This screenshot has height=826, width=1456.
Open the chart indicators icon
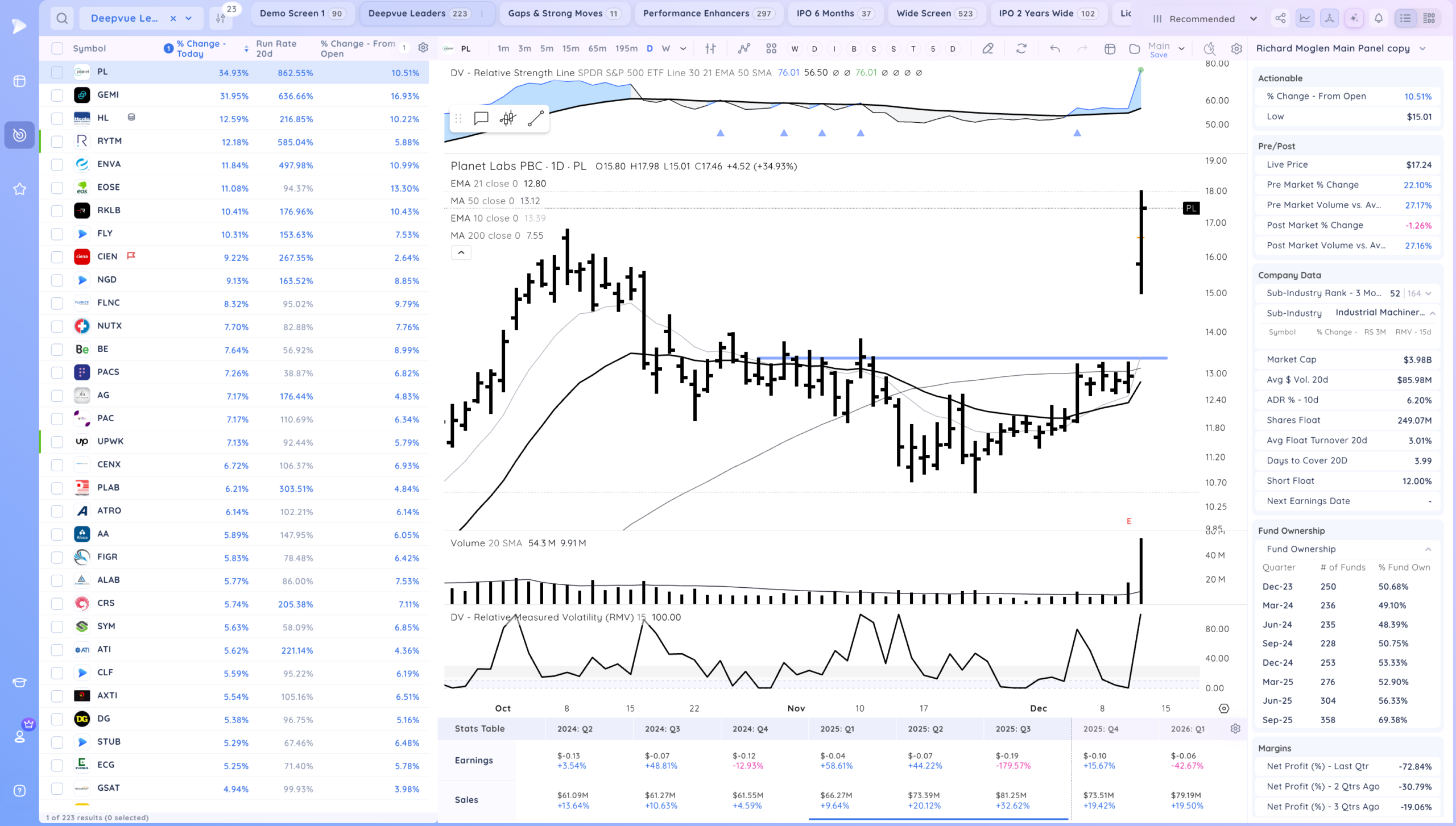point(744,49)
